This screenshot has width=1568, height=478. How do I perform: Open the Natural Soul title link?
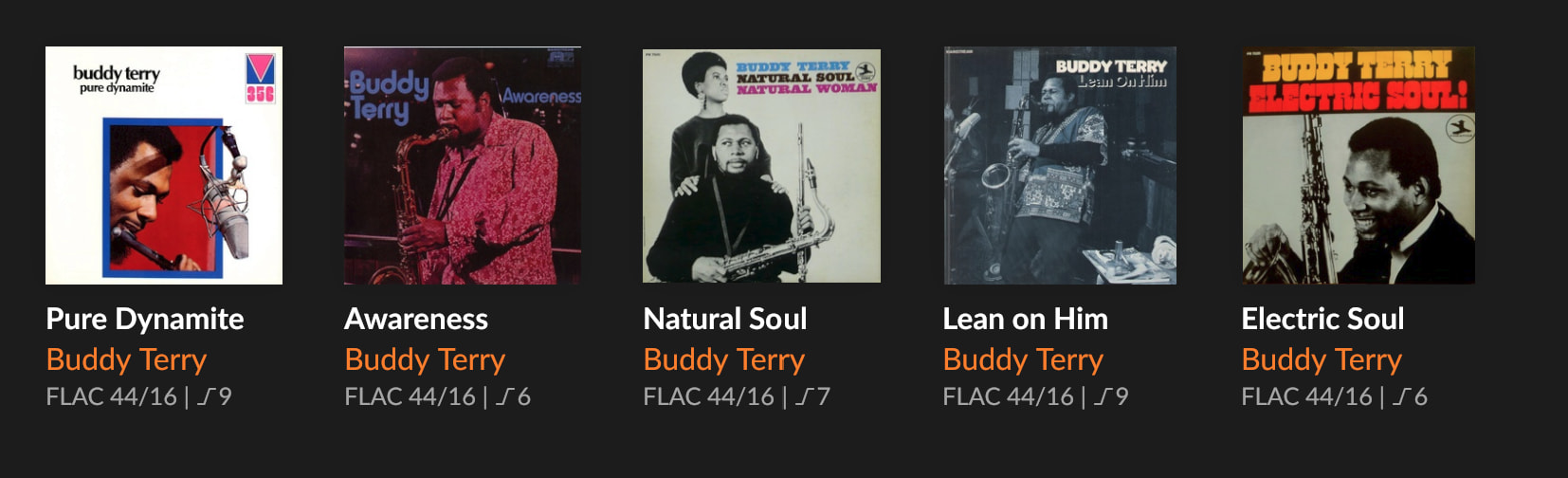(x=725, y=319)
